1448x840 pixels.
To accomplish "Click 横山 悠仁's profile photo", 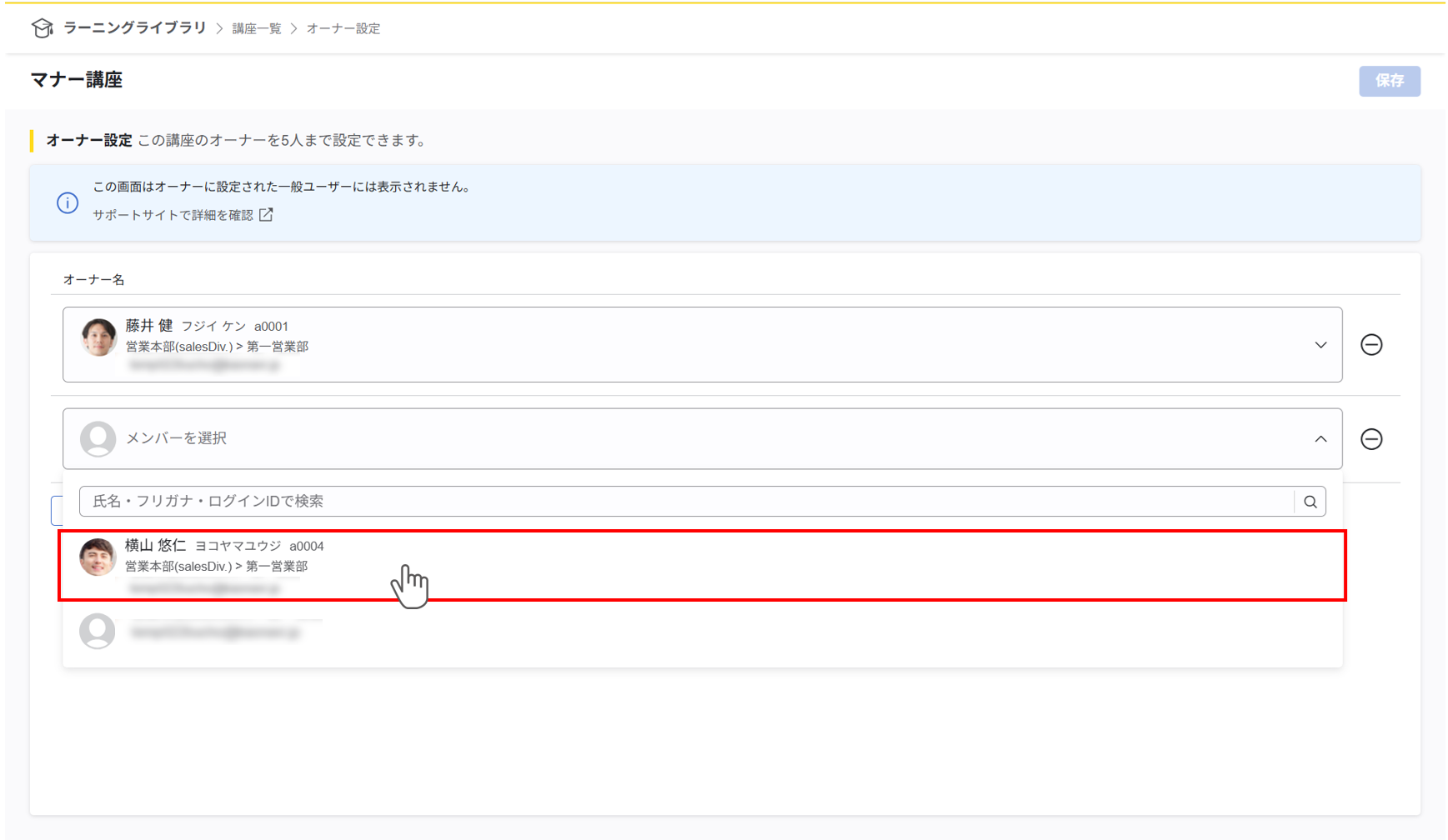I will click(x=98, y=557).
